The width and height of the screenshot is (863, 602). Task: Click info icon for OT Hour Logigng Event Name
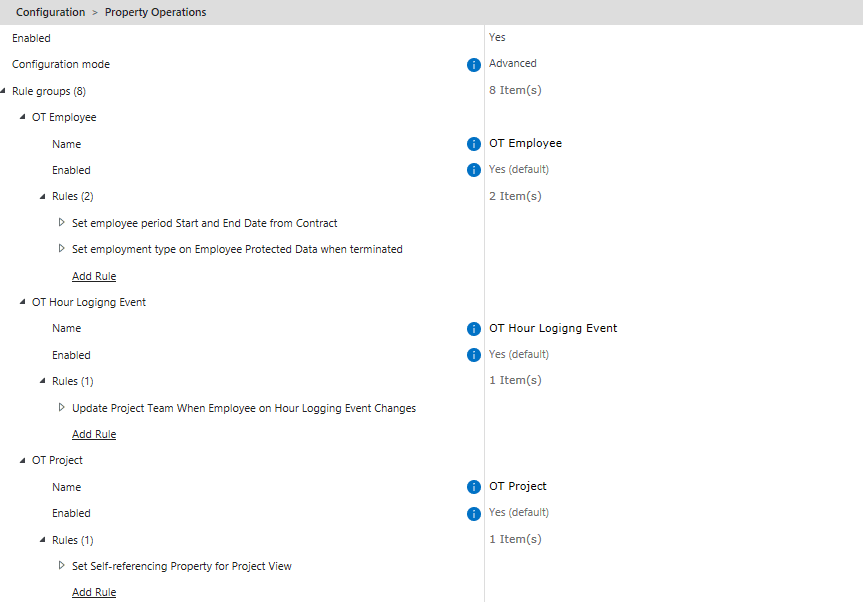click(x=474, y=329)
